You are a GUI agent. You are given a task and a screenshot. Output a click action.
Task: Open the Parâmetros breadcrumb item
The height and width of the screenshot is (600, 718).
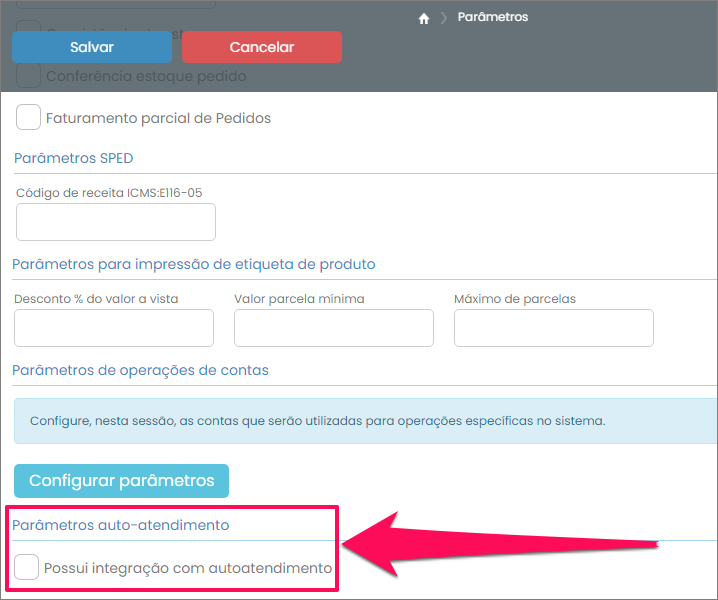click(492, 17)
